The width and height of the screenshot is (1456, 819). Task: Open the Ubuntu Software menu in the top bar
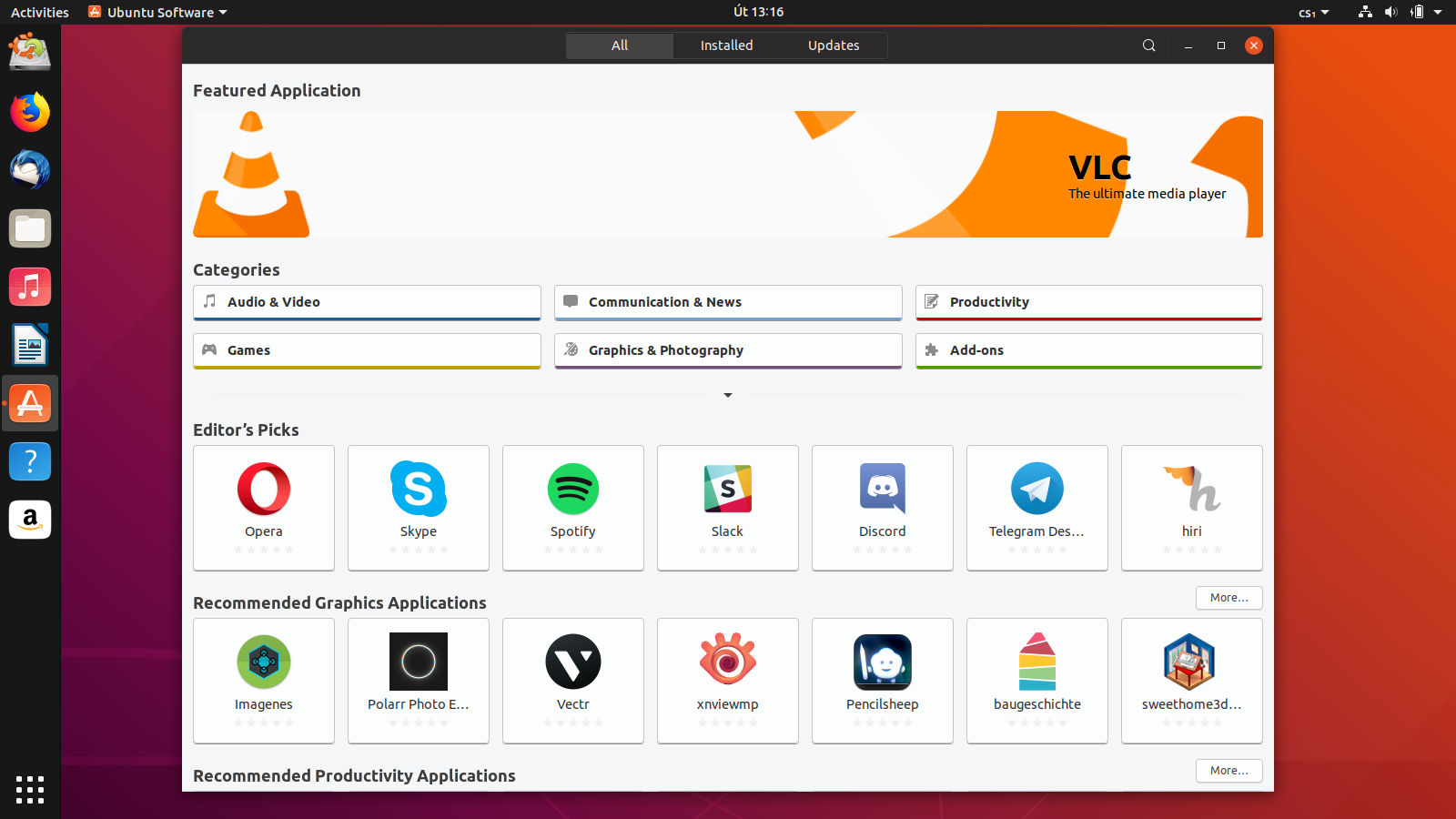[156, 12]
